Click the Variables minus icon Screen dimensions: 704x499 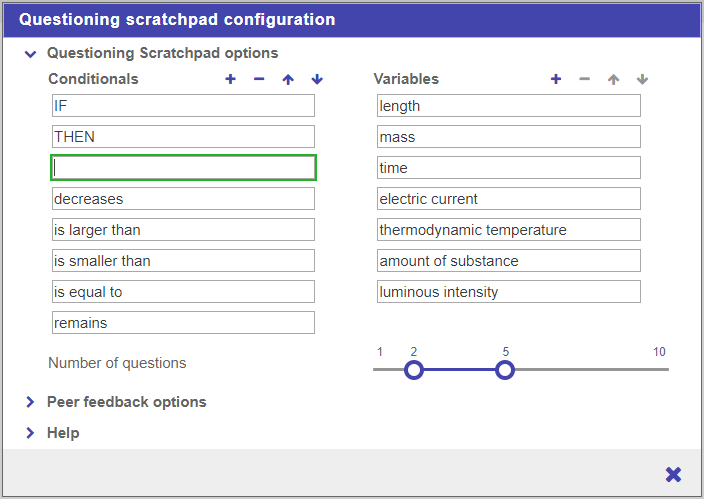point(585,79)
